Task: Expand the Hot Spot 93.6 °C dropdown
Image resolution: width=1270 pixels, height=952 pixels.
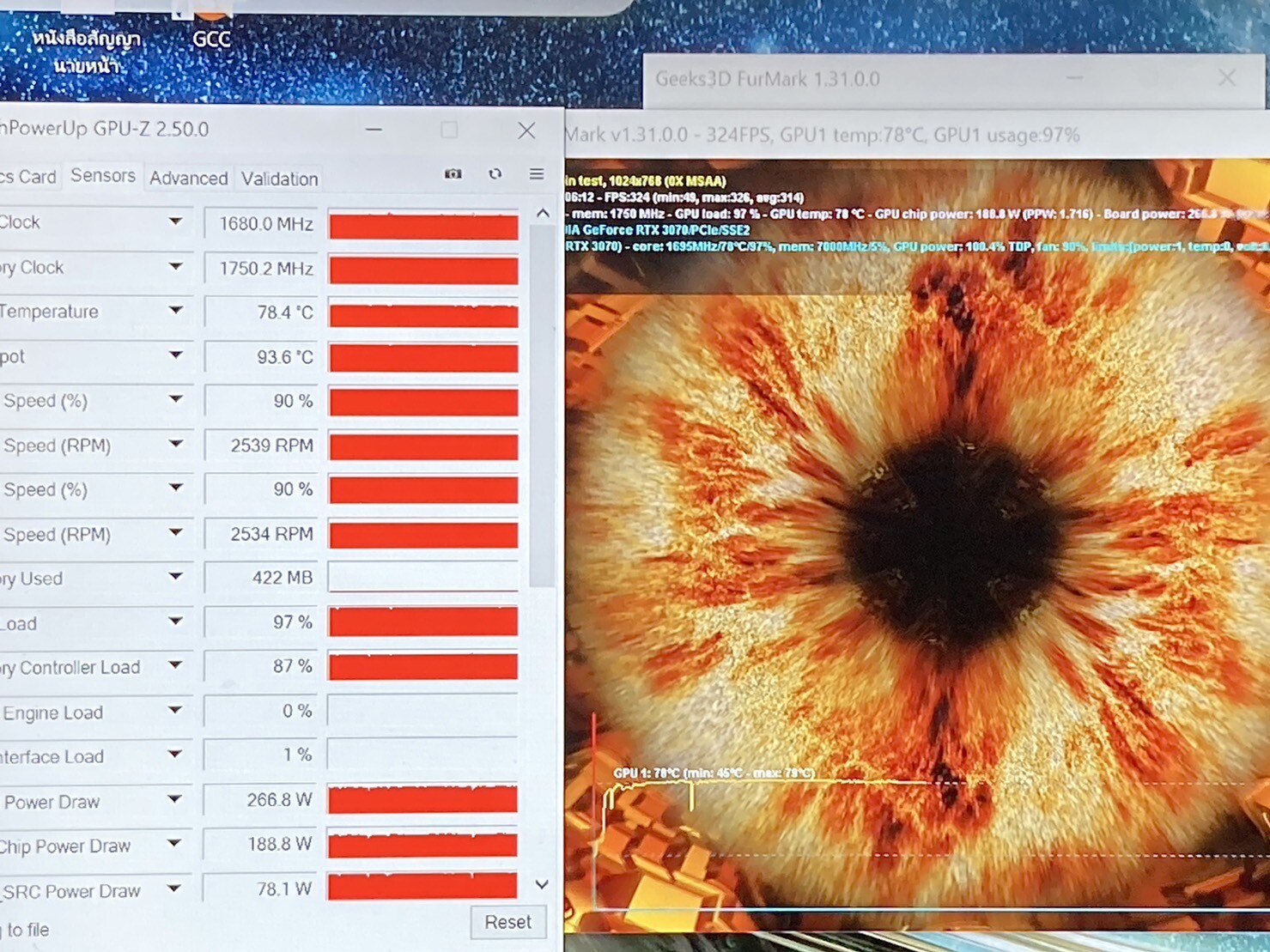Action: point(175,355)
